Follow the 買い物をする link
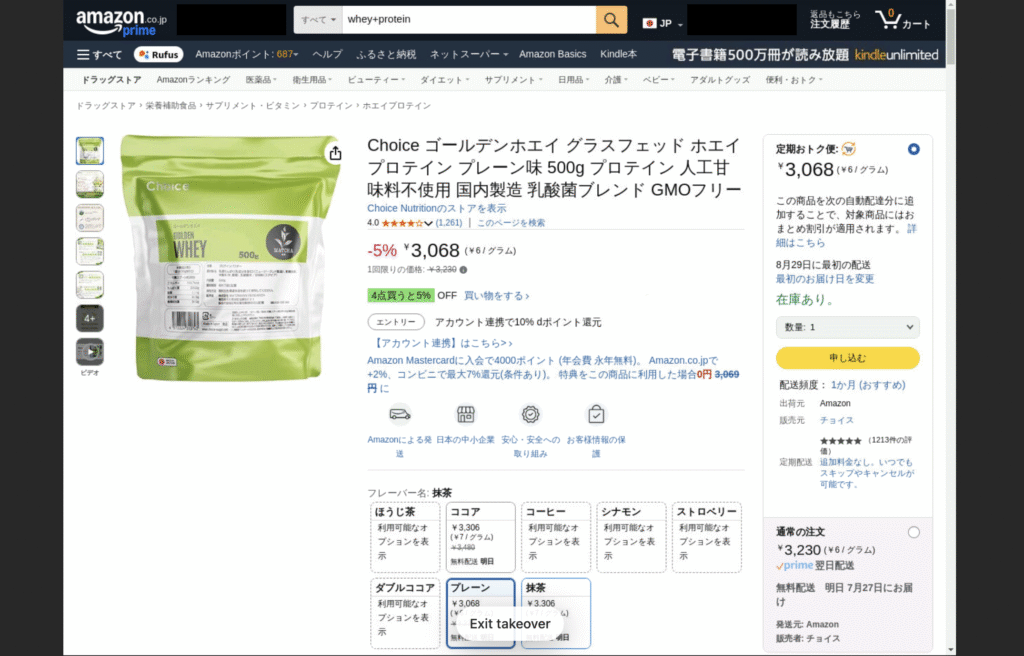 pos(496,296)
